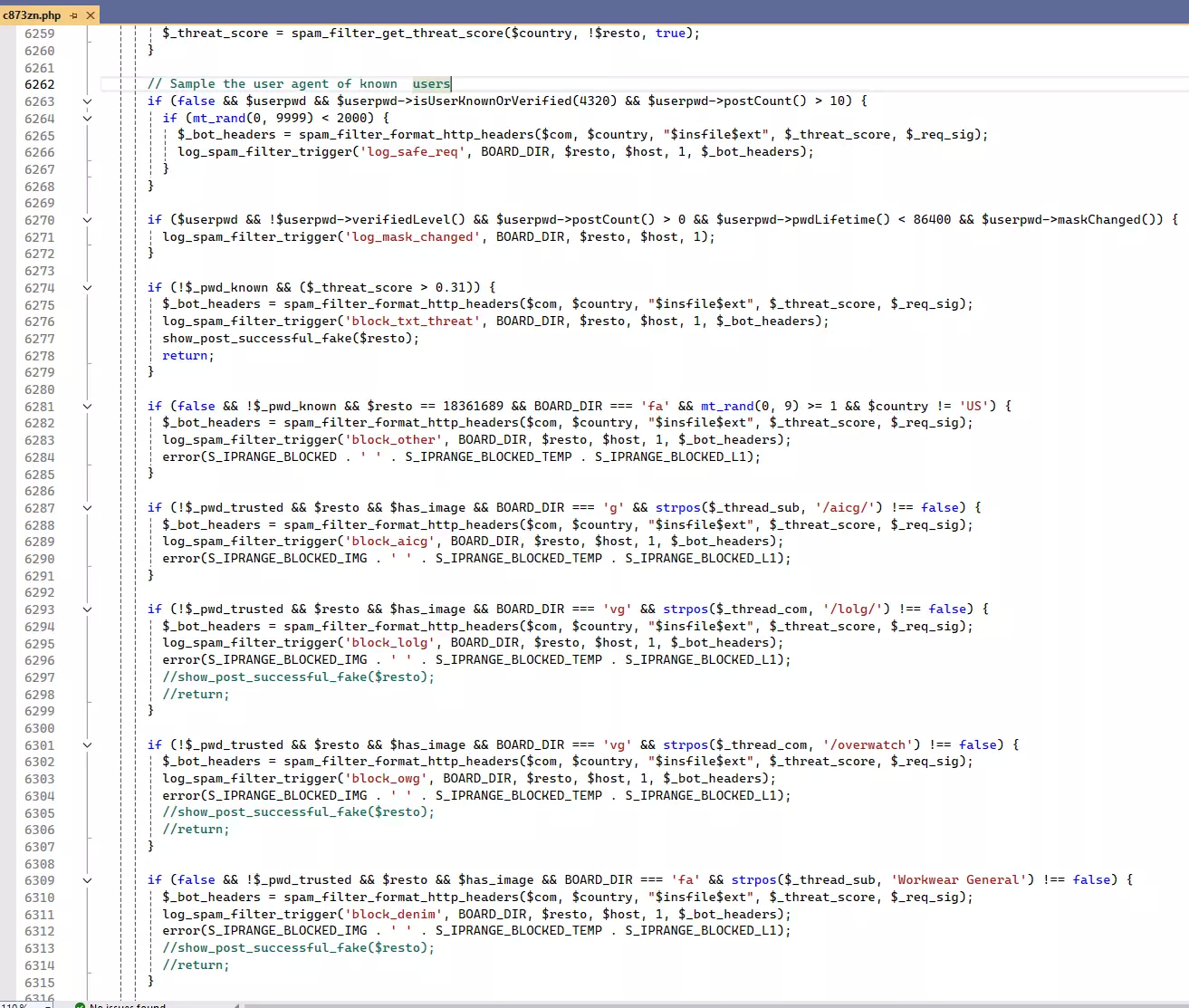Select the c873zn.php document tab
Image resolution: width=1189 pixels, height=1008 pixels.
pyautogui.click(x=33, y=15)
